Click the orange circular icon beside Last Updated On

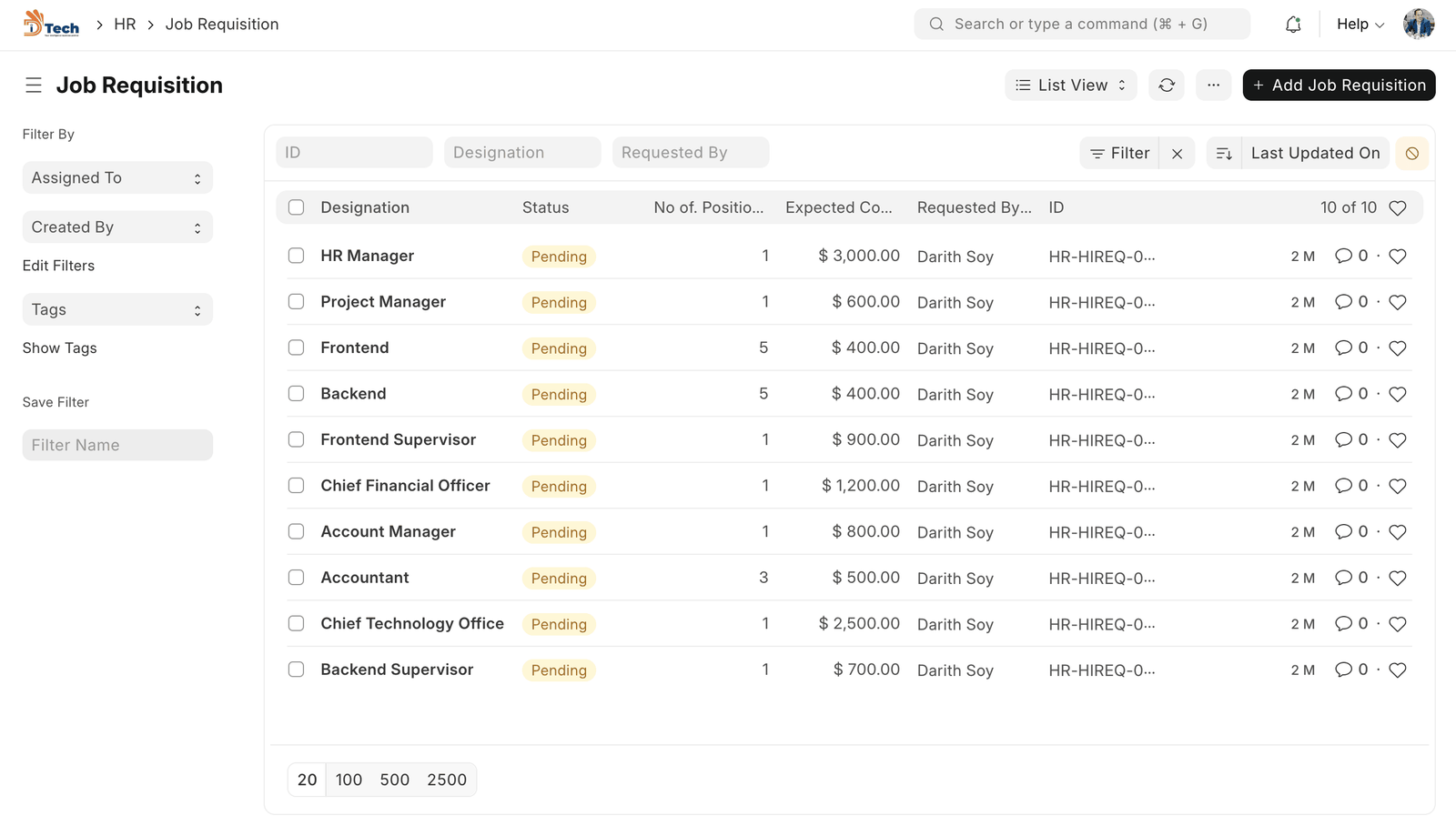[x=1411, y=154]
